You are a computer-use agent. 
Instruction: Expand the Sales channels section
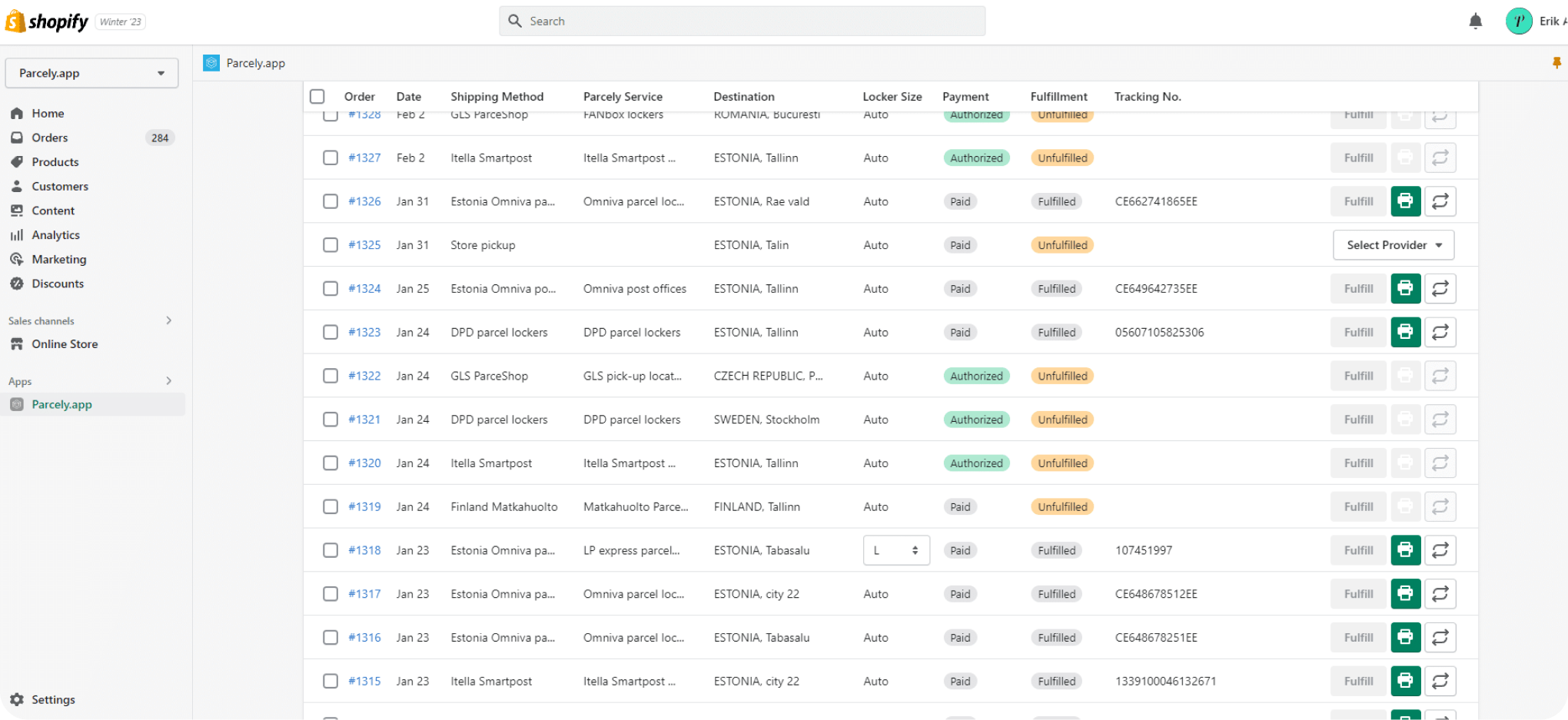coord(168,320)
